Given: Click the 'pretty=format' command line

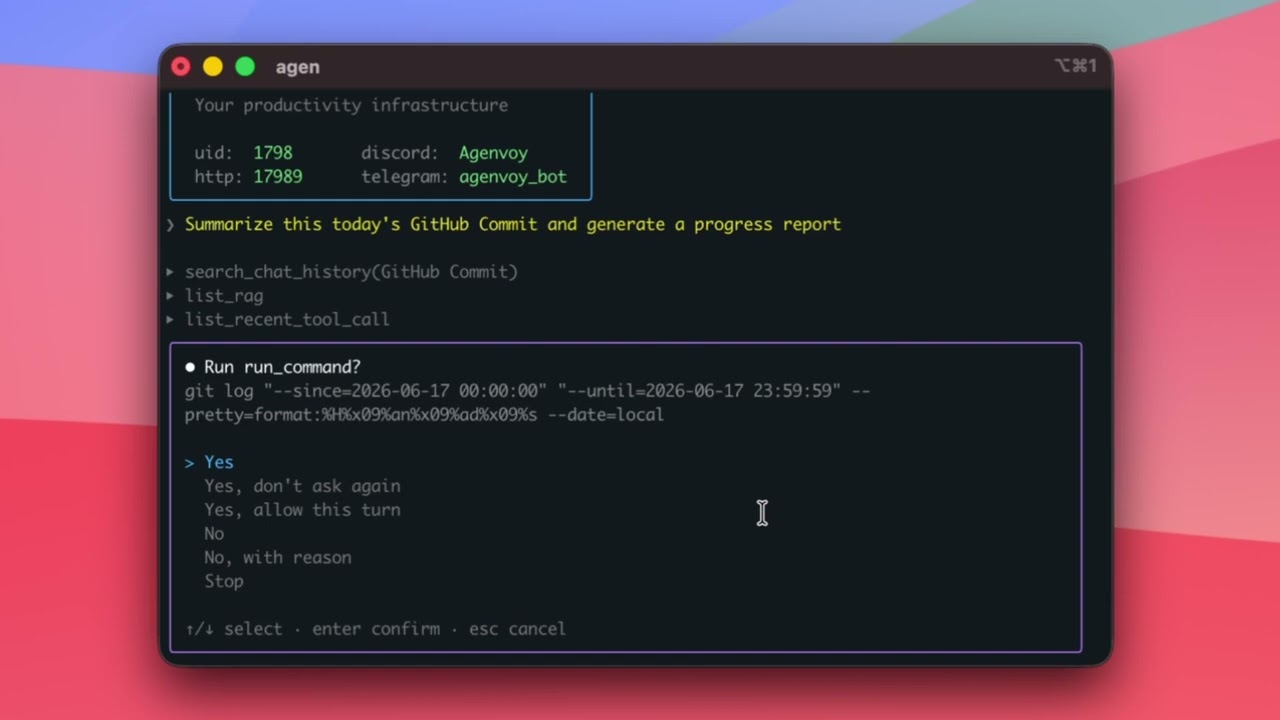Looking at the screenshot, I should click(424, 415).
